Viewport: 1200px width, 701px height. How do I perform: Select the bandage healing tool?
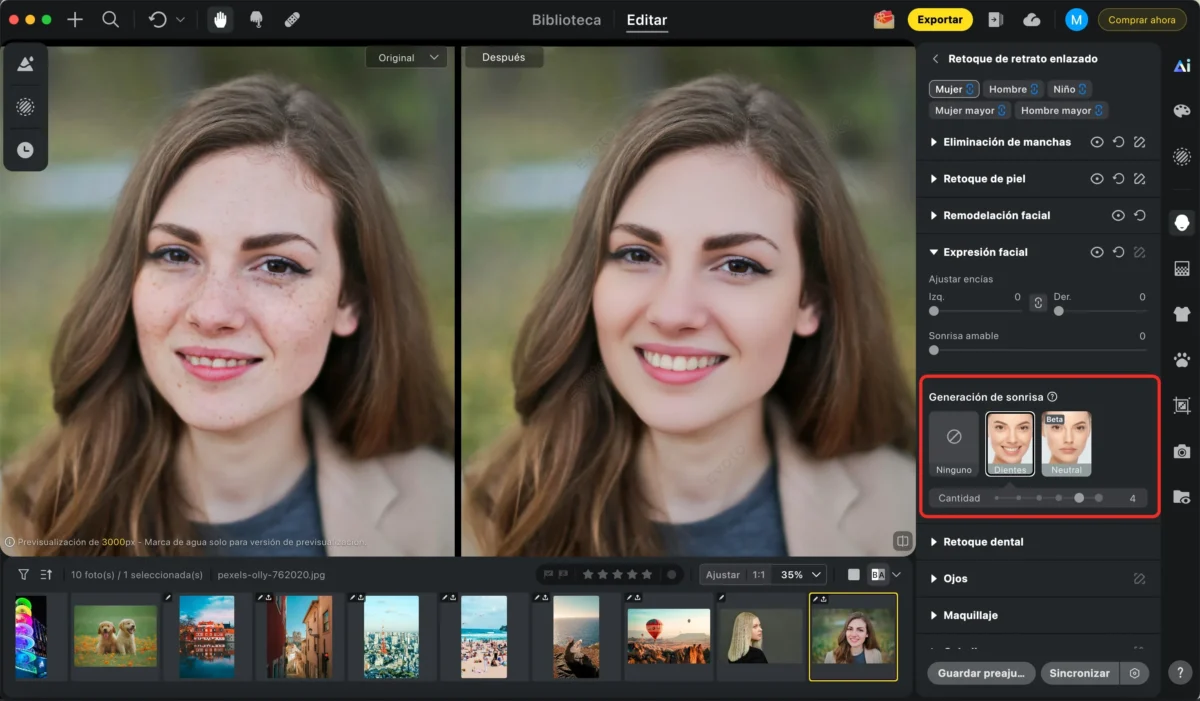click(291, 20)
